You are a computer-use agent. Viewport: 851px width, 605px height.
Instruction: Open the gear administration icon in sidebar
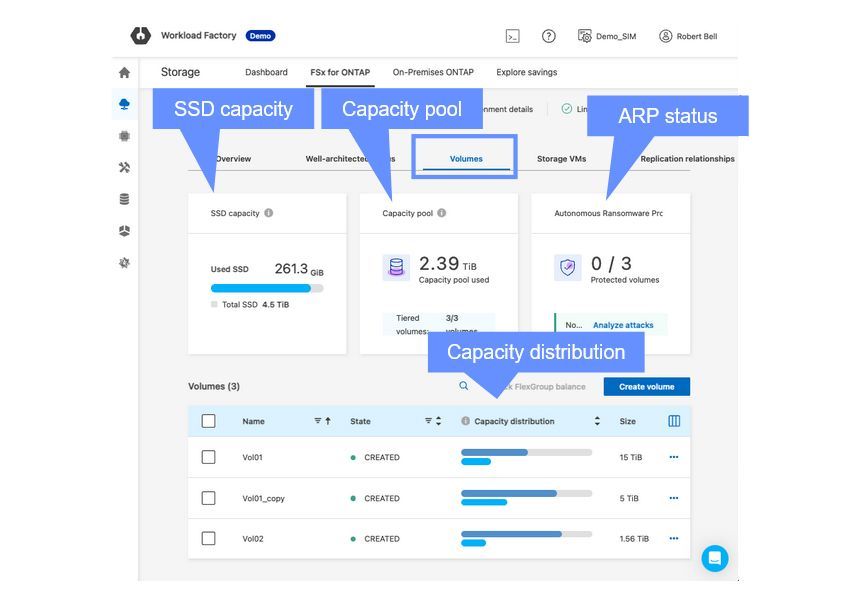(124, 263)
